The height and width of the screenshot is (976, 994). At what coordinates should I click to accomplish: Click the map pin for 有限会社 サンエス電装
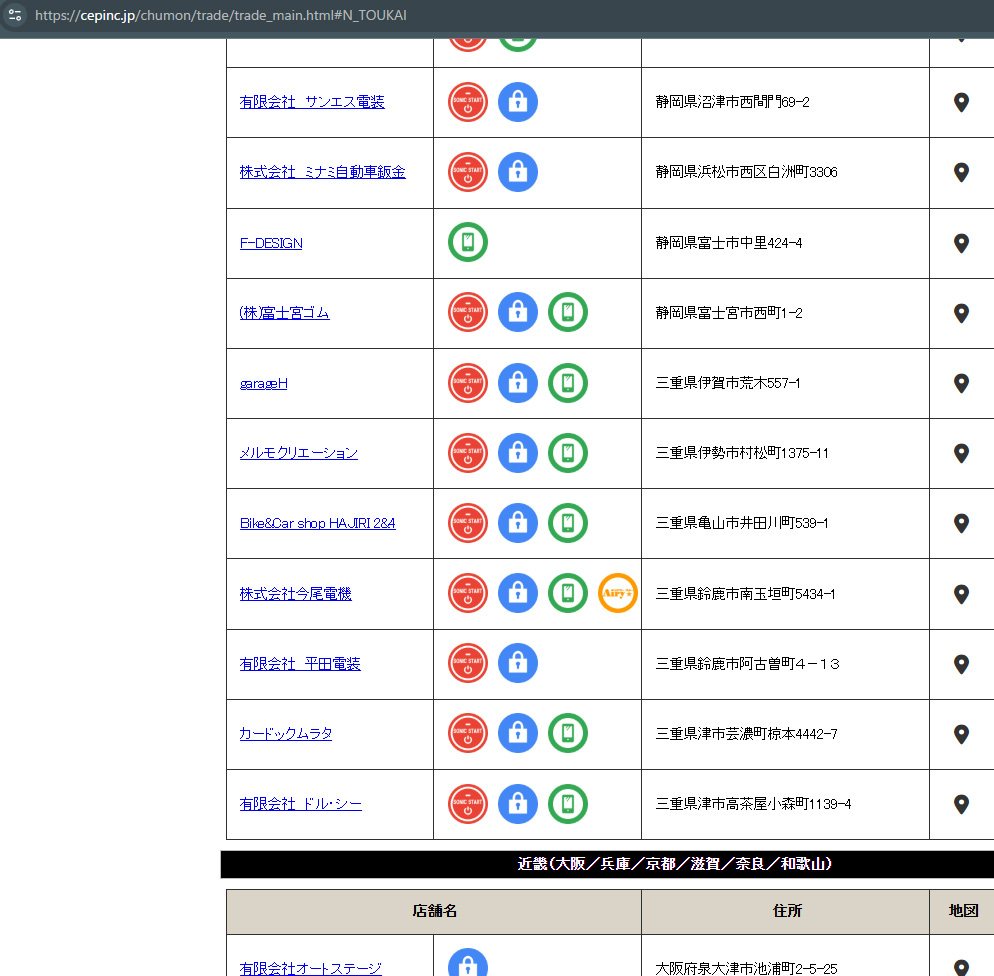[961, 102]
